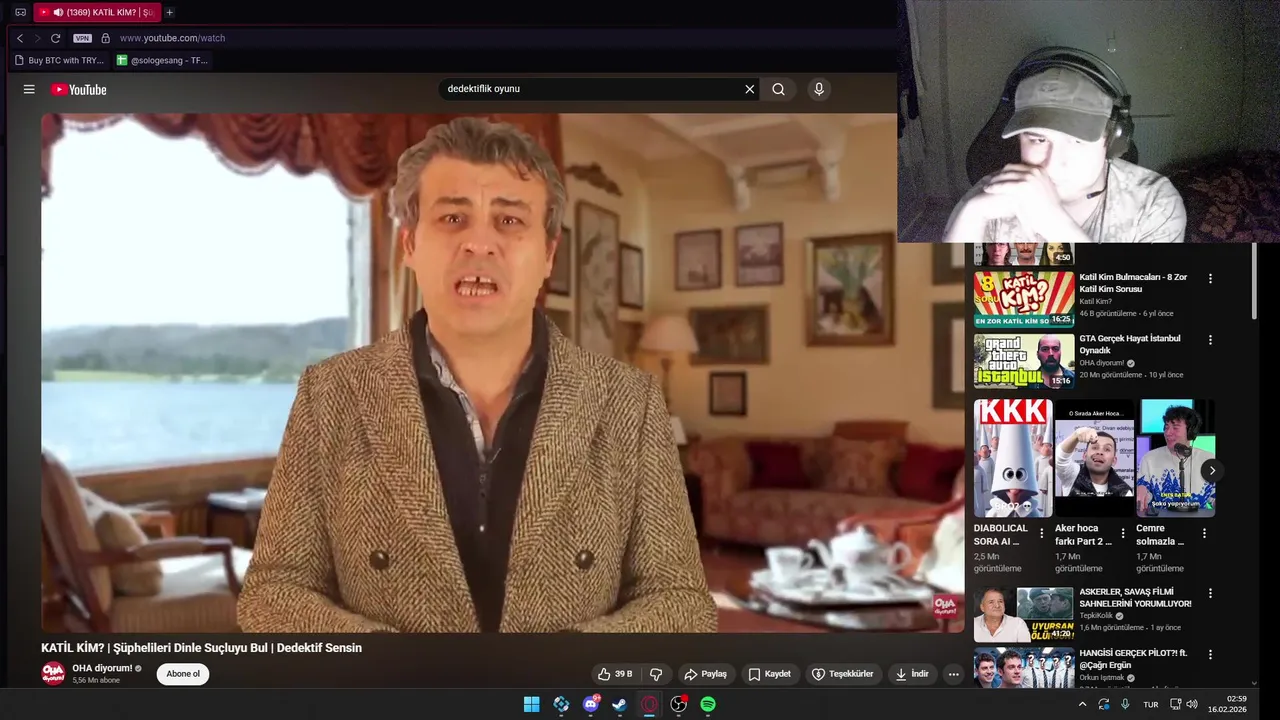Viewport: 1280px width, 720px height.
Task: Expand the system tray hidden icons chevron
Action: click(x=1082, y=704)
